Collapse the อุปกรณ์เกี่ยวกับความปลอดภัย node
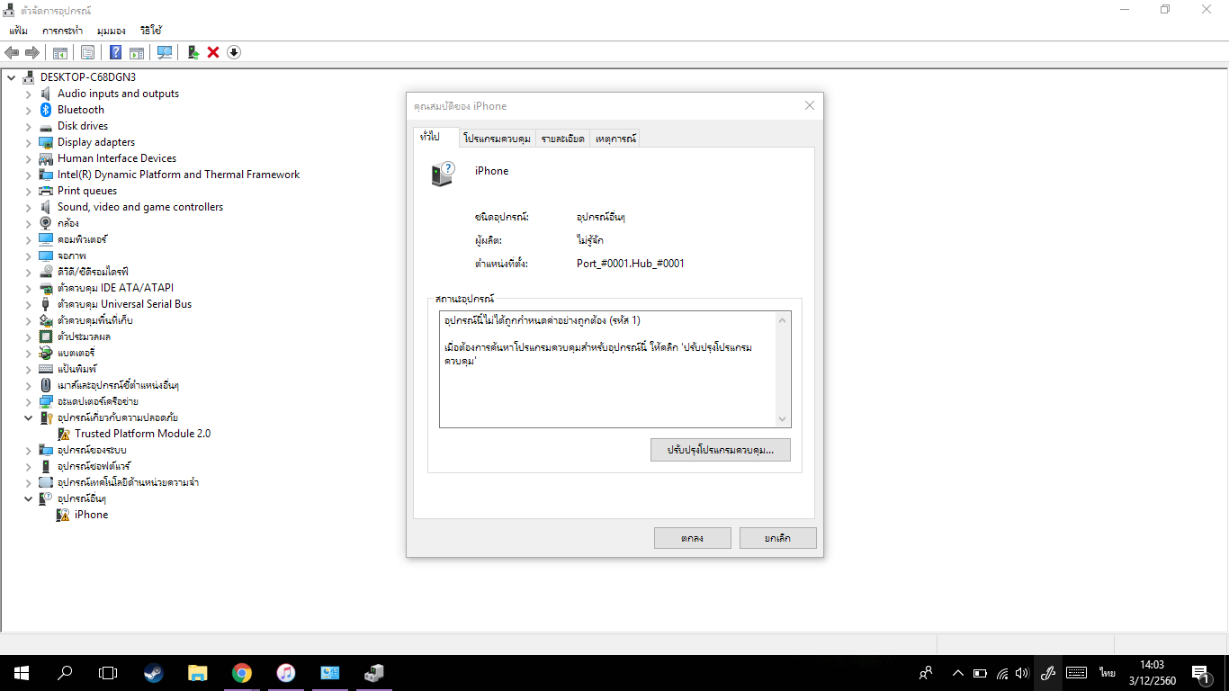The height and width of the screenshot is (691, 1229). 29,418
